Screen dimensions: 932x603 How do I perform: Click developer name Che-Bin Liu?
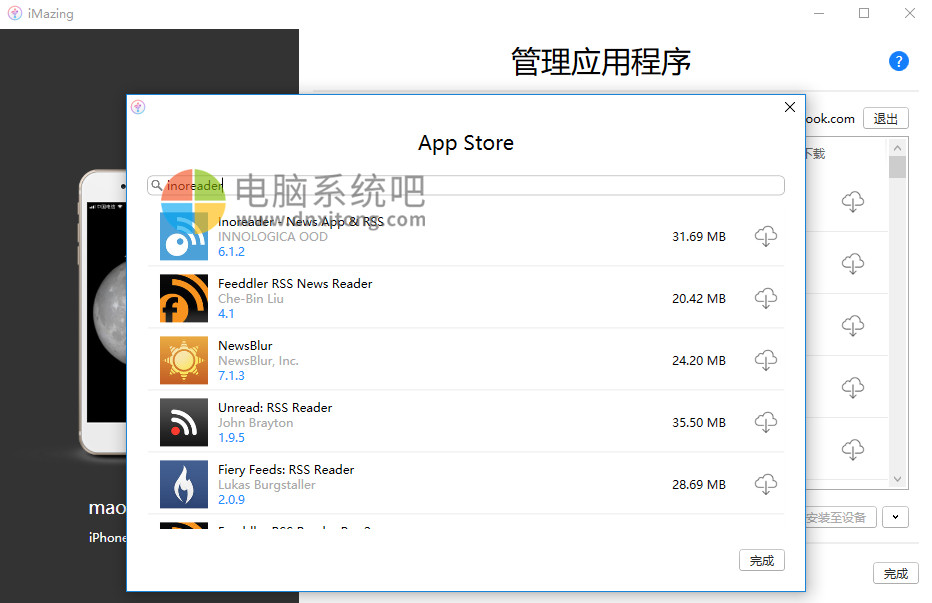251,299
